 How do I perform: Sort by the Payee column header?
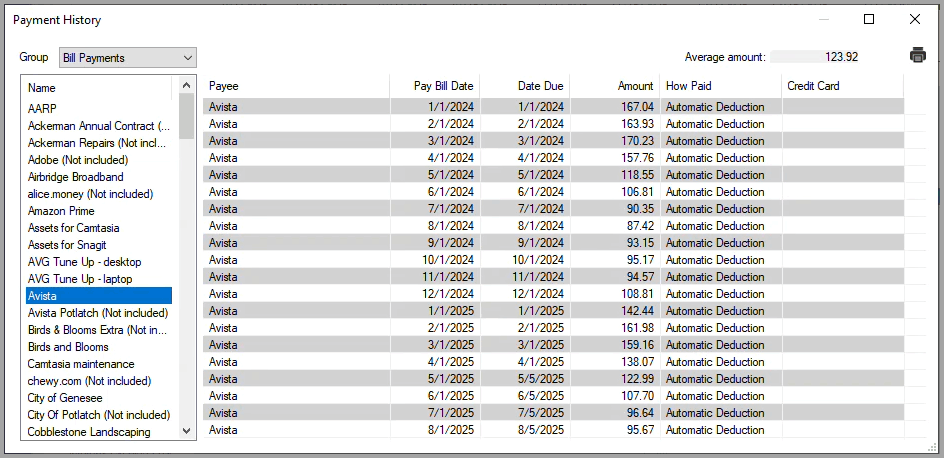click(x=296, y=86)
